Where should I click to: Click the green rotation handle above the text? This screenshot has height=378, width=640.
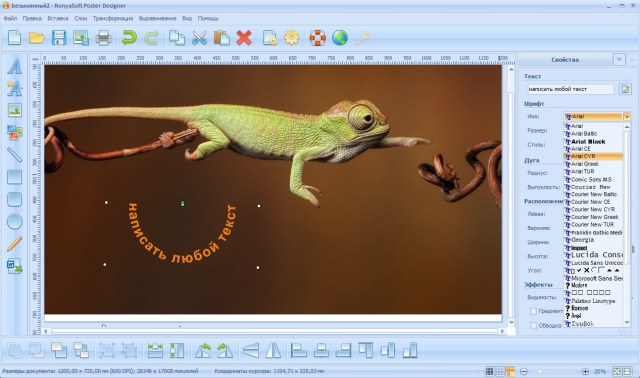click(x=182, y=203)
